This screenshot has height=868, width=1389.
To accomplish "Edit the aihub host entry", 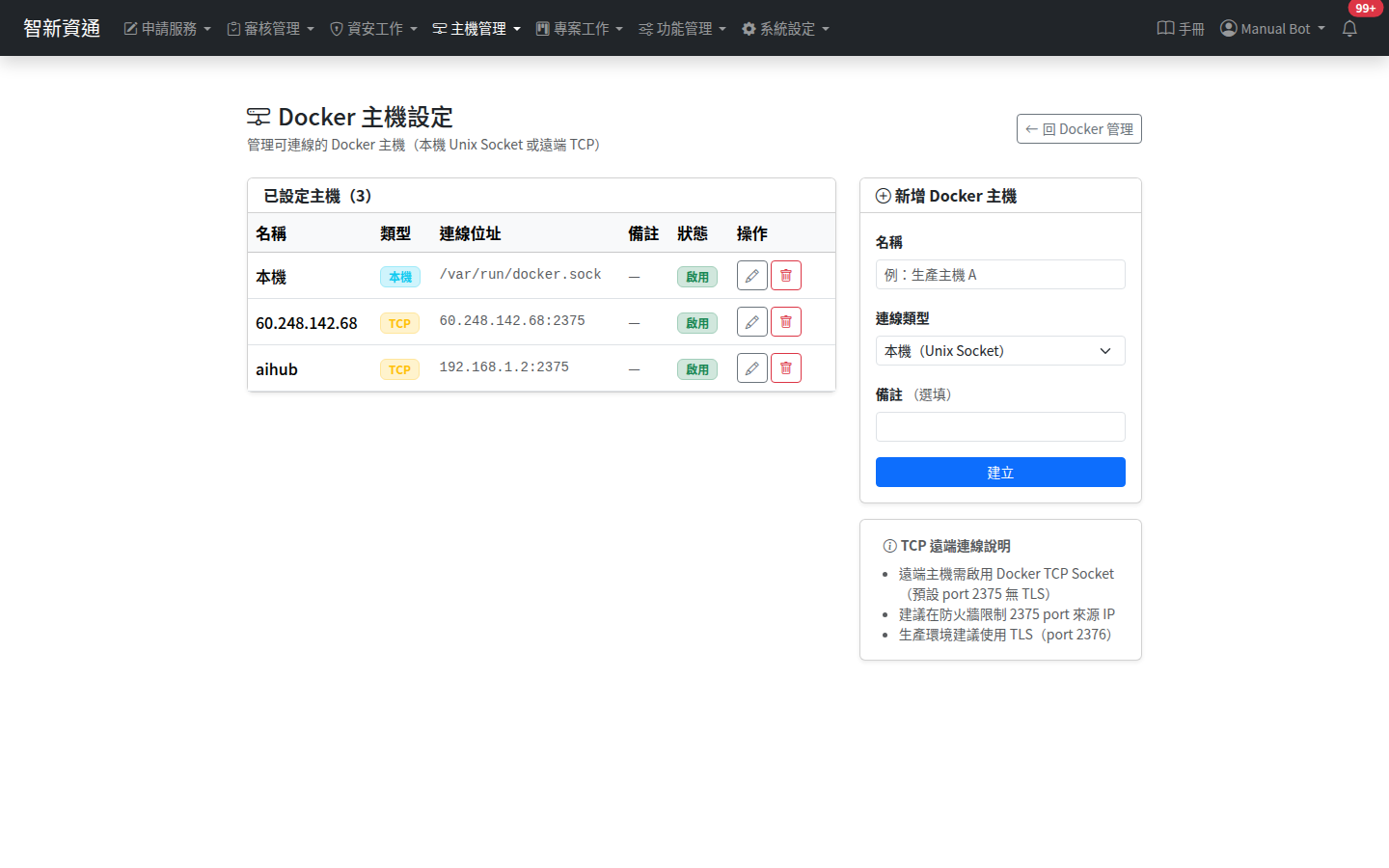I will [x=752, y=368].
